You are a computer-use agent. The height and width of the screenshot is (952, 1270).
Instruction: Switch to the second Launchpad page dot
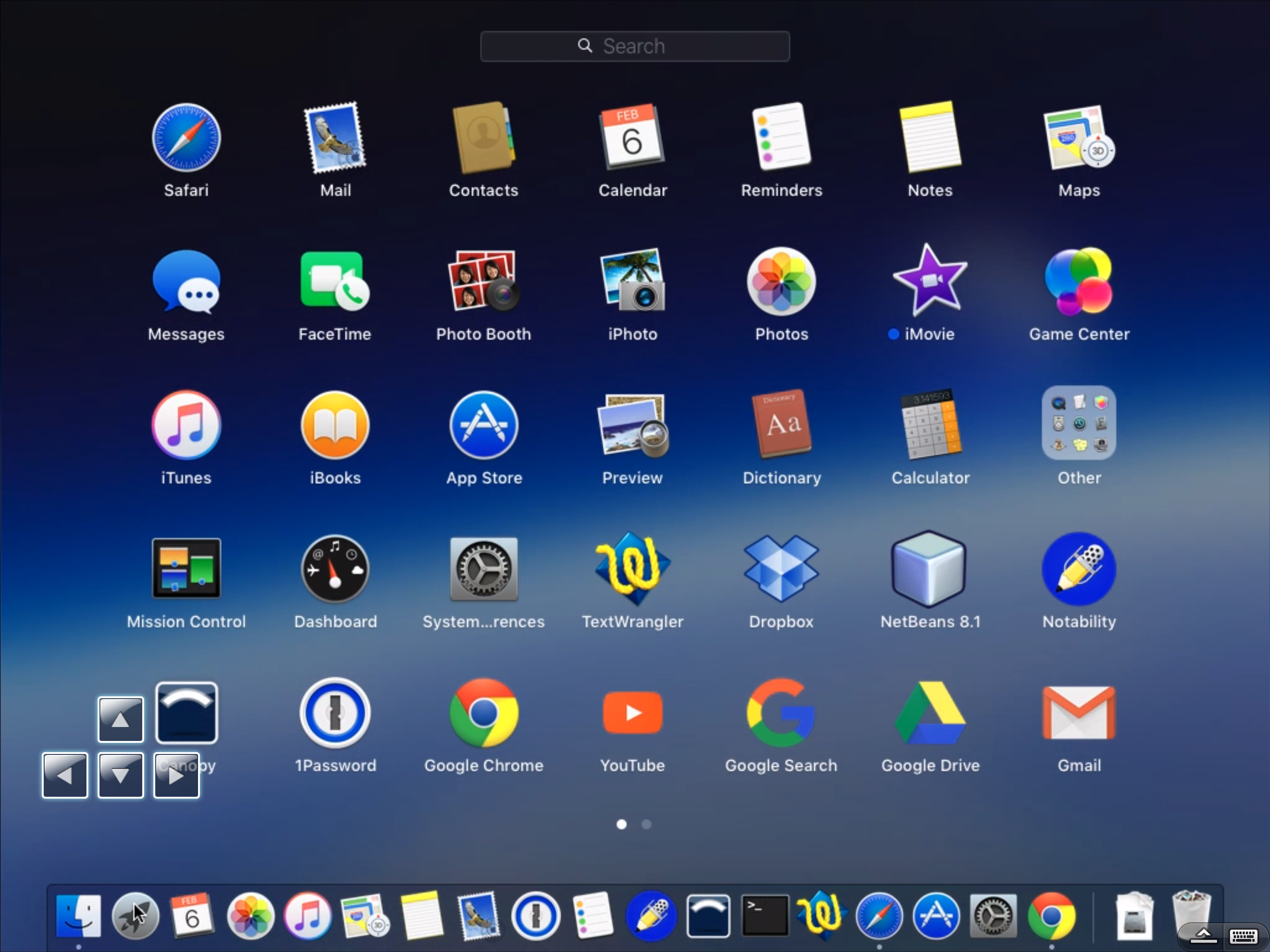point(646,825)
